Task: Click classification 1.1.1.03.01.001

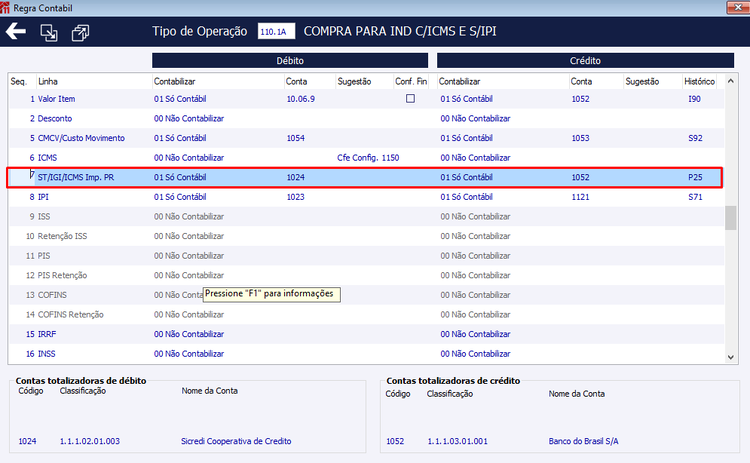Action: click(457, 441)
